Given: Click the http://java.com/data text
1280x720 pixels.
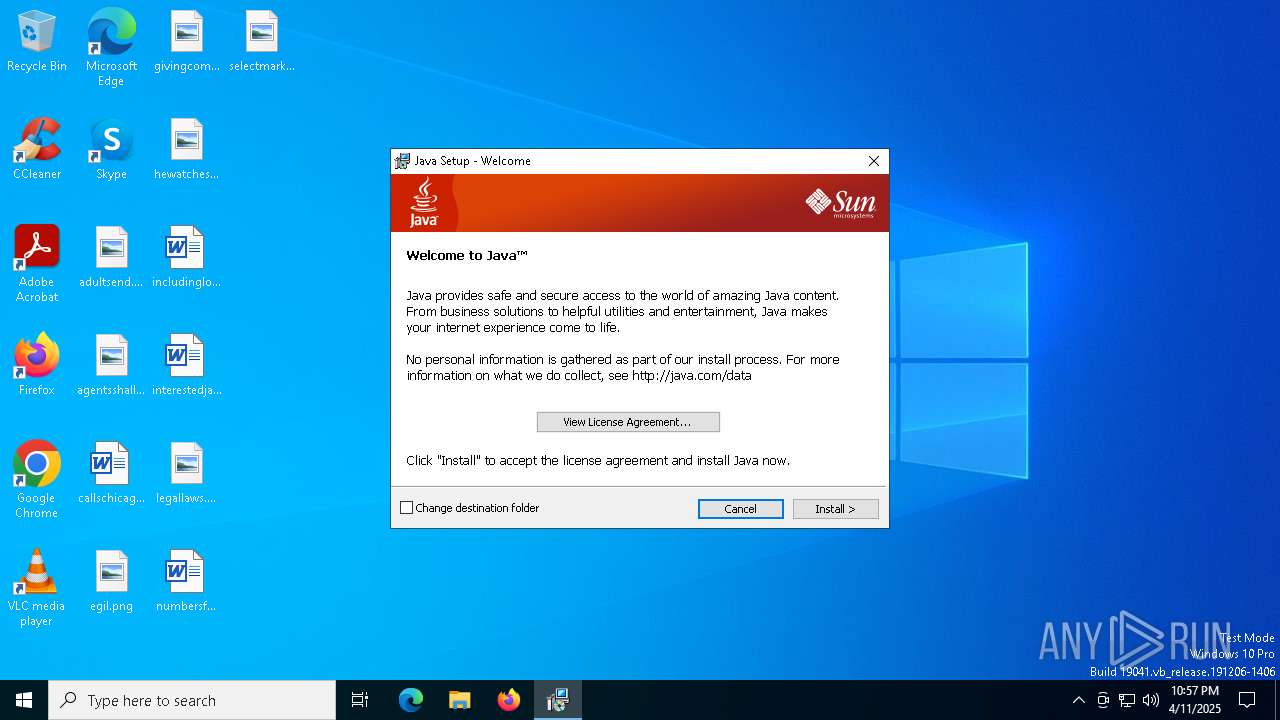Looking at the screenshot, I should [692, 376].
